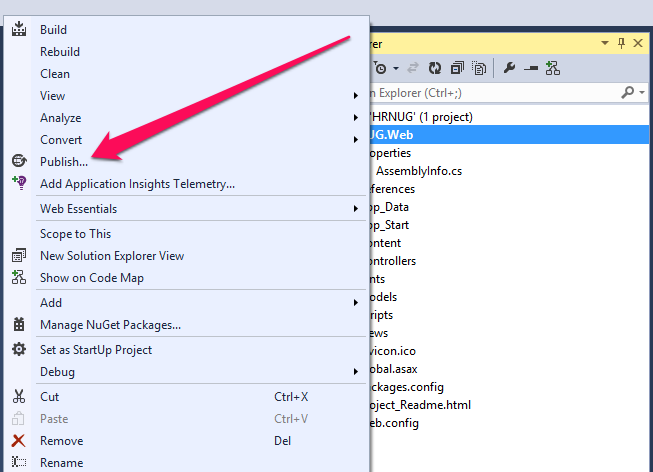The width and height of the screenshot is (653, 472).
Task: Click the Collapse All toolbar icon
Action: (457, 68)
